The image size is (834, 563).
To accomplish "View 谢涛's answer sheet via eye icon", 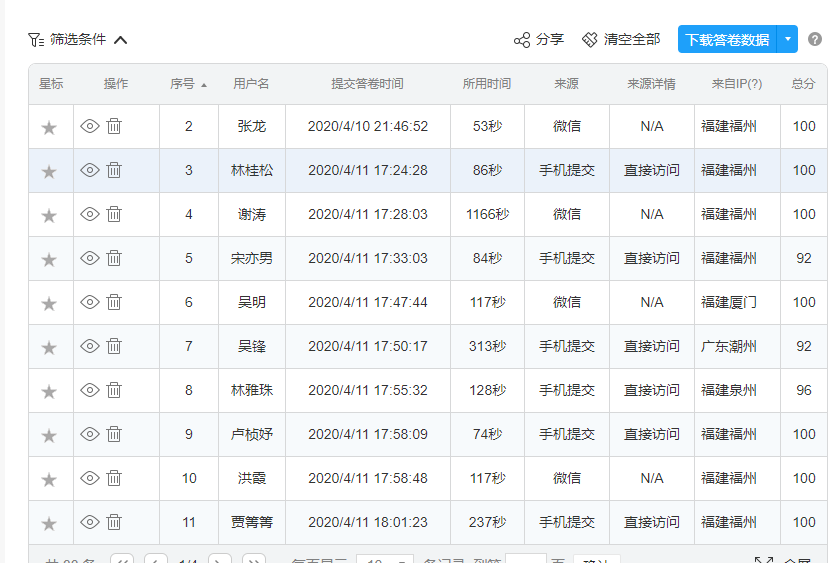I will click(90, 214).
